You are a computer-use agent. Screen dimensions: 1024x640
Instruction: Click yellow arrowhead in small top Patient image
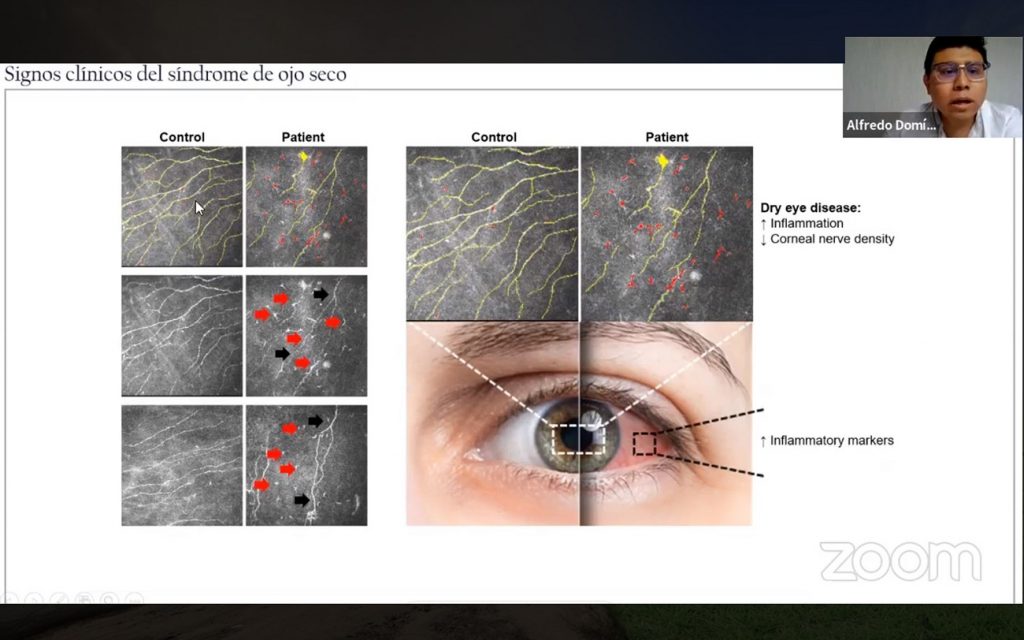pos(305,157)
